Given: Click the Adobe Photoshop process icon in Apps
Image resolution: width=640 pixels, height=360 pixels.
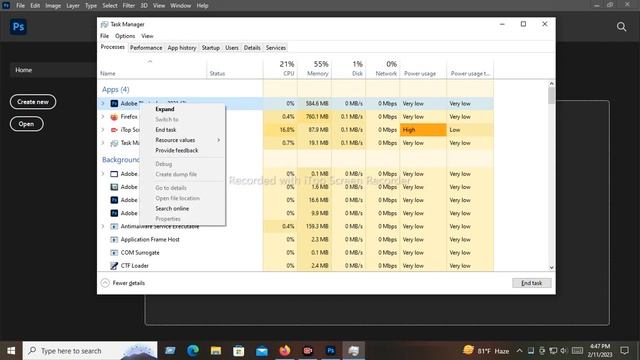Looking at the screenshot, I should point(114,104).
